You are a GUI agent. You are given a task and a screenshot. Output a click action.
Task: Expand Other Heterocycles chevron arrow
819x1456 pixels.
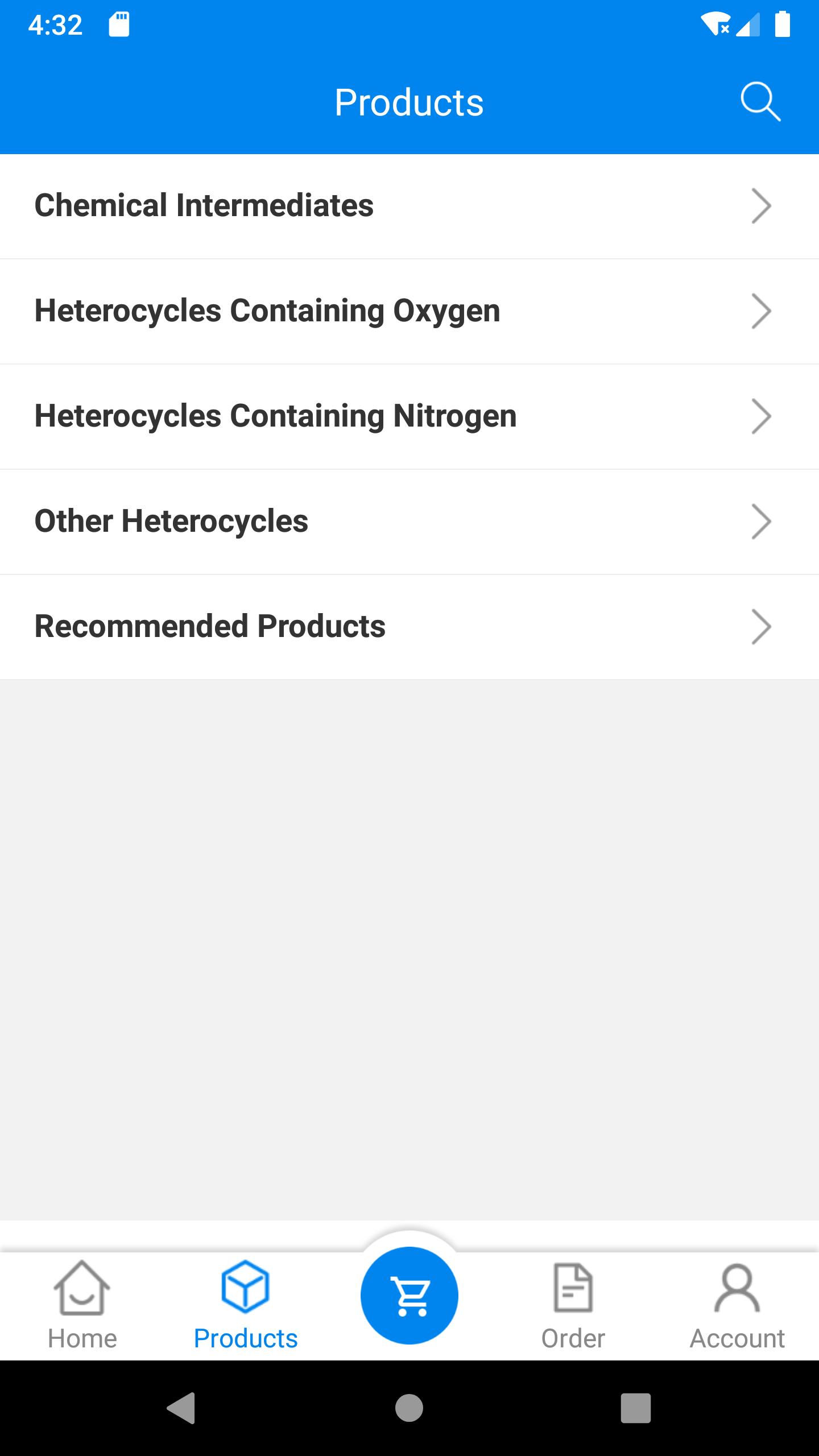pyautogui.click(x=761, y=522)
